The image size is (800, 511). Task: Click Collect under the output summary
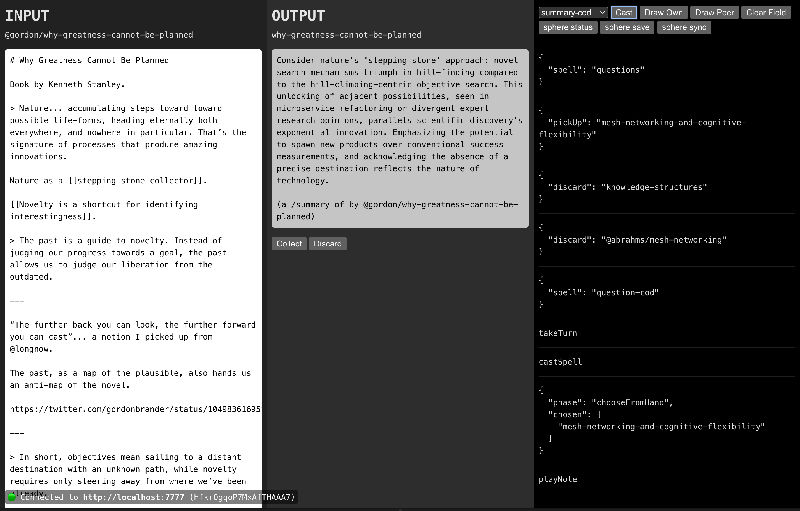(x=289, y=243)
